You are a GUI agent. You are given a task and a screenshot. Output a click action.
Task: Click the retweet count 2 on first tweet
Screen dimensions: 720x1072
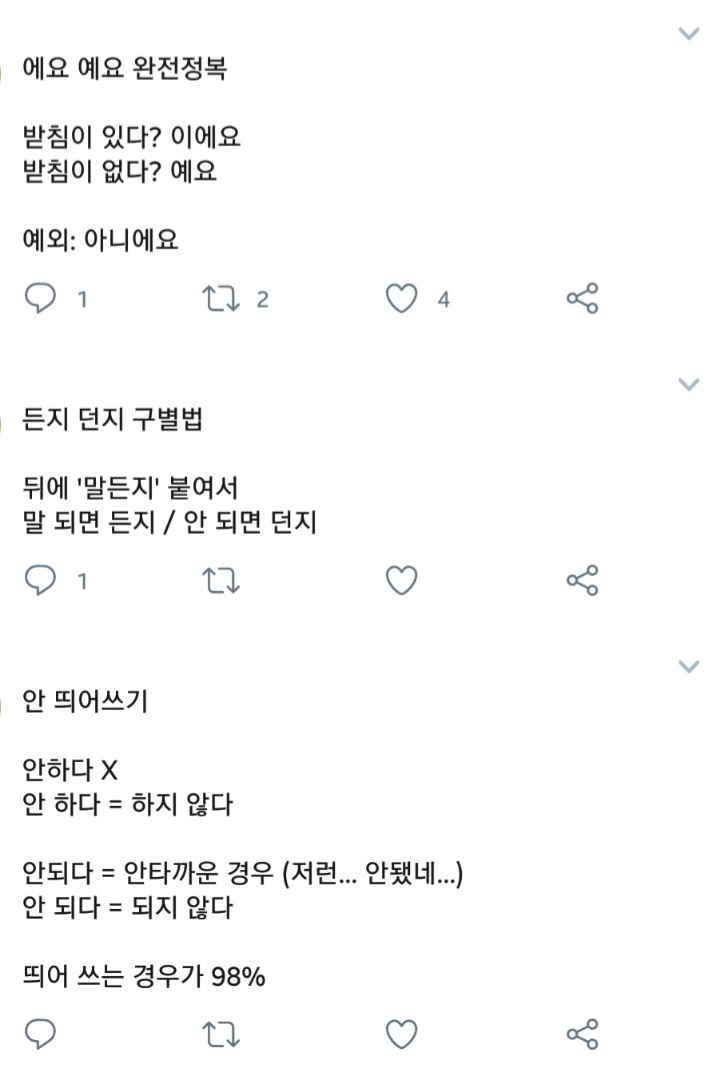coord(262,299)
